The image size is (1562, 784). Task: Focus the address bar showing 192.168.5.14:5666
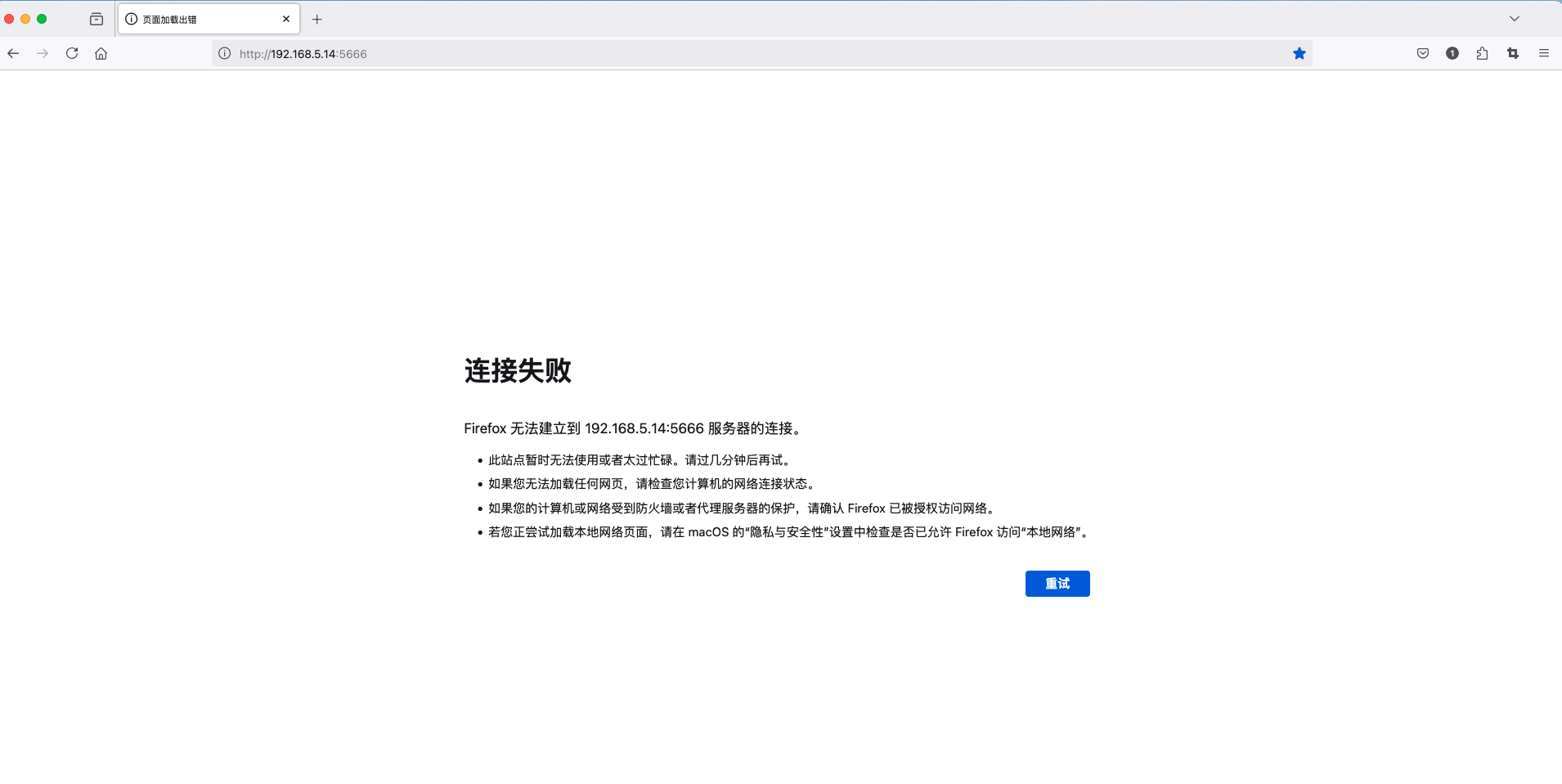761,53
